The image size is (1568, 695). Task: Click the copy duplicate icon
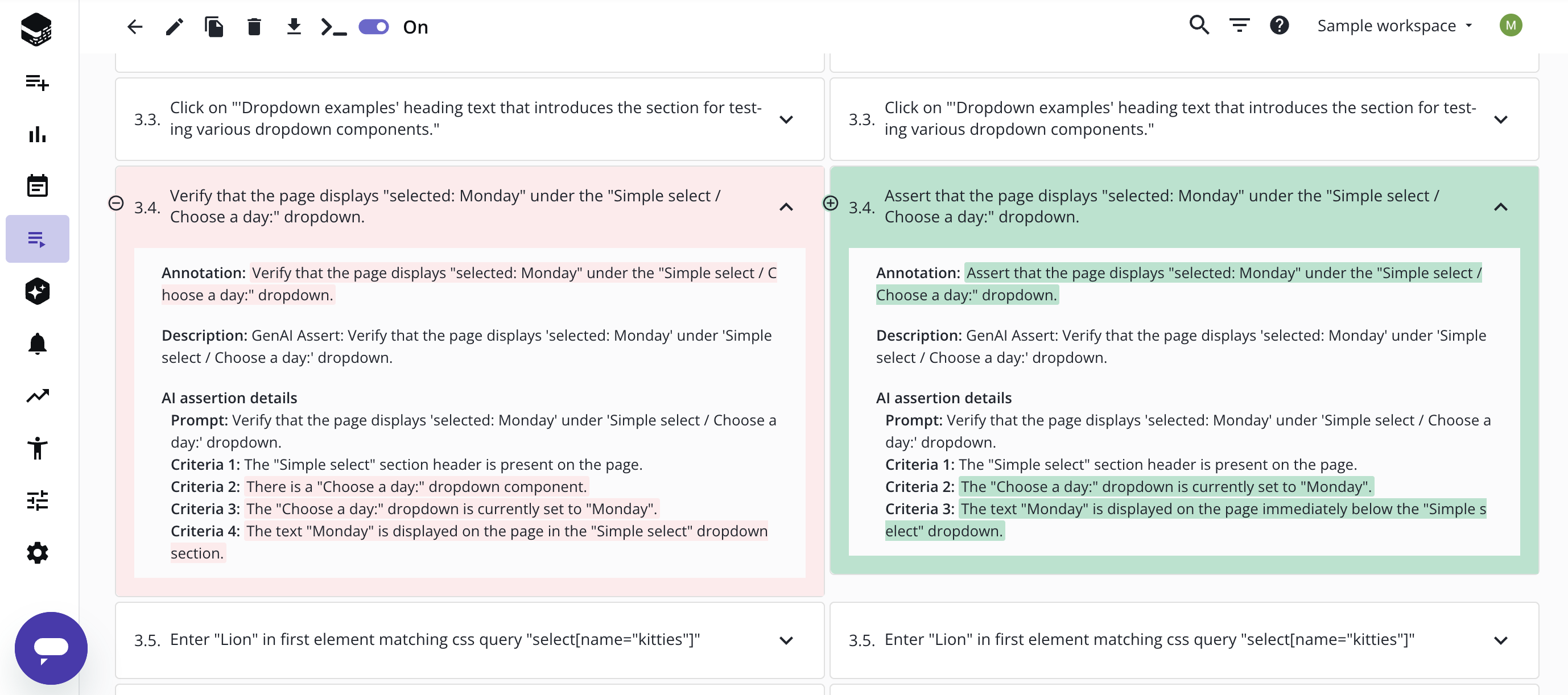(214, 27)
